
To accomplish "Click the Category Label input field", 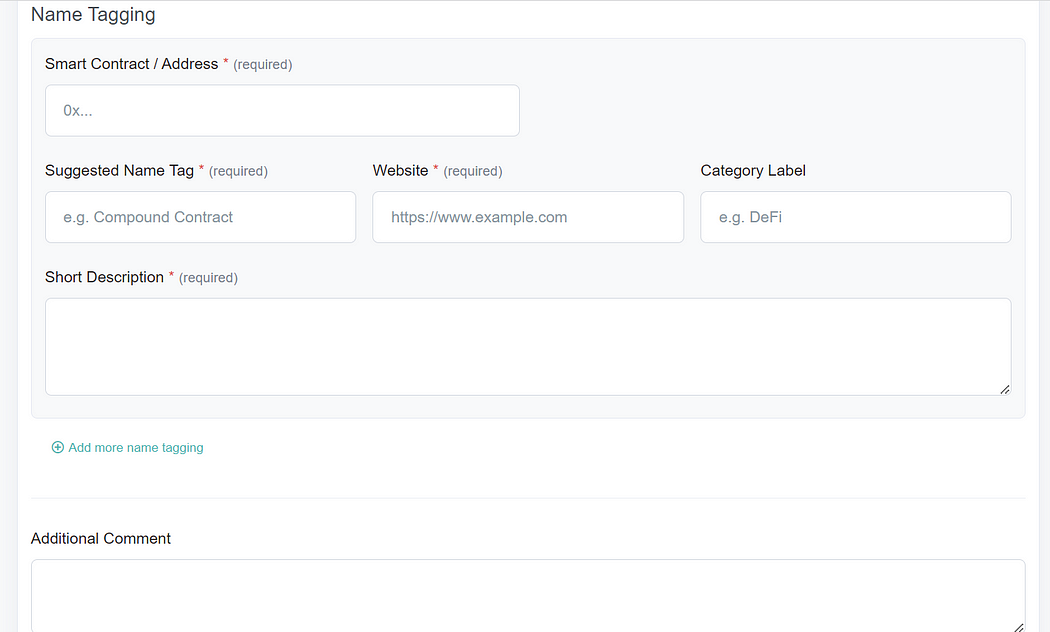I will tap(855, 217).
